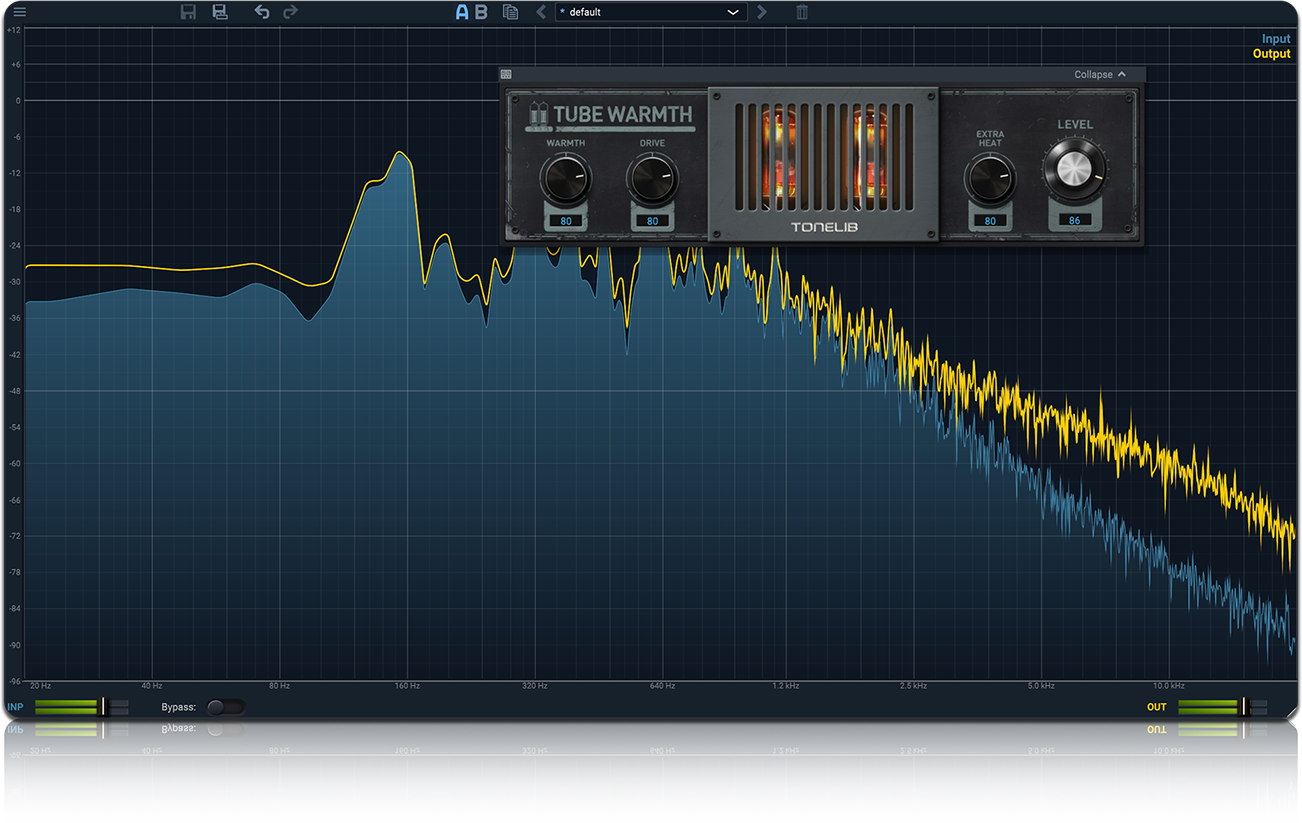Click the -12 dB scale label

[13, 174]
